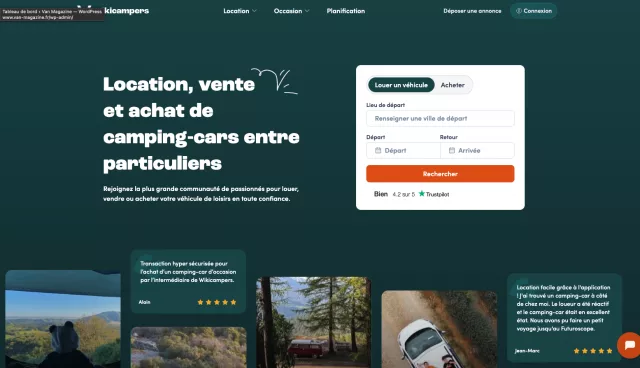Viewport: 640px width, 368px height.
Task: Click the calendar icon in Arrivée field
Action: click(x=452, y=151)
